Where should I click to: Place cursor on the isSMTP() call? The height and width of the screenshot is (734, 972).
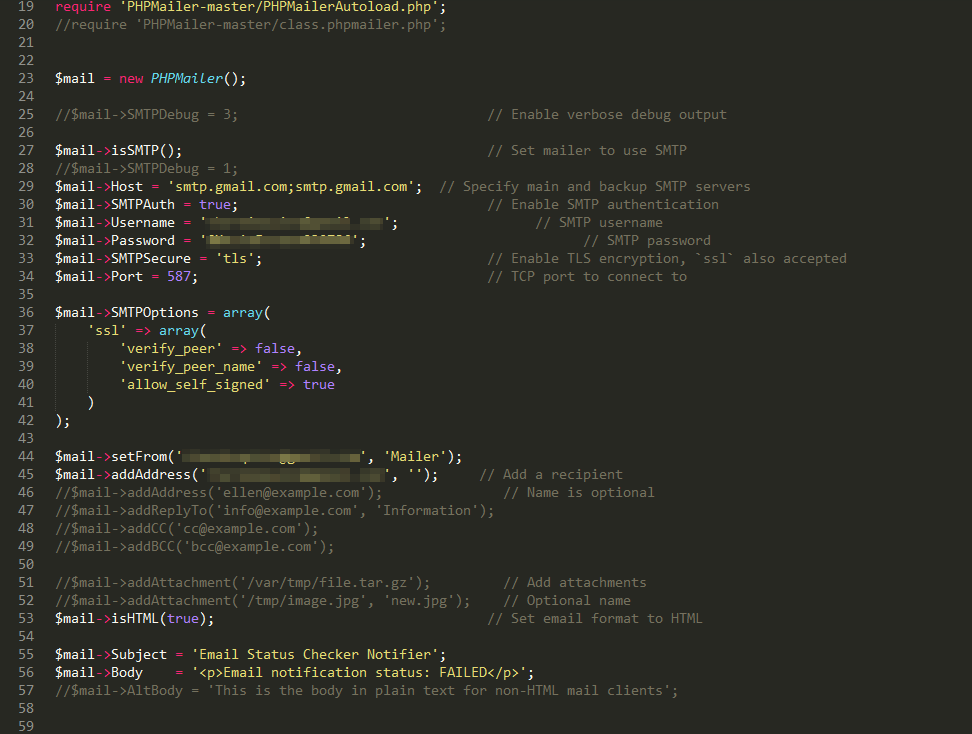pos(142,150)
